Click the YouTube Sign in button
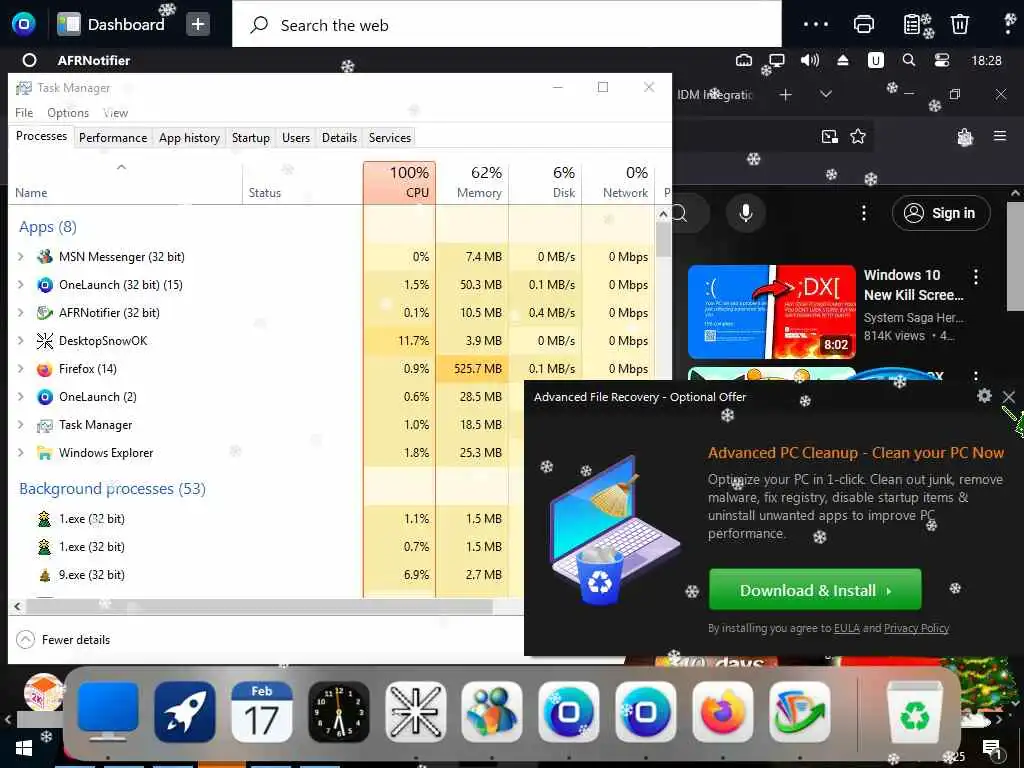The width and height of the screenshot is (1024, 768). tap(941, 213)
